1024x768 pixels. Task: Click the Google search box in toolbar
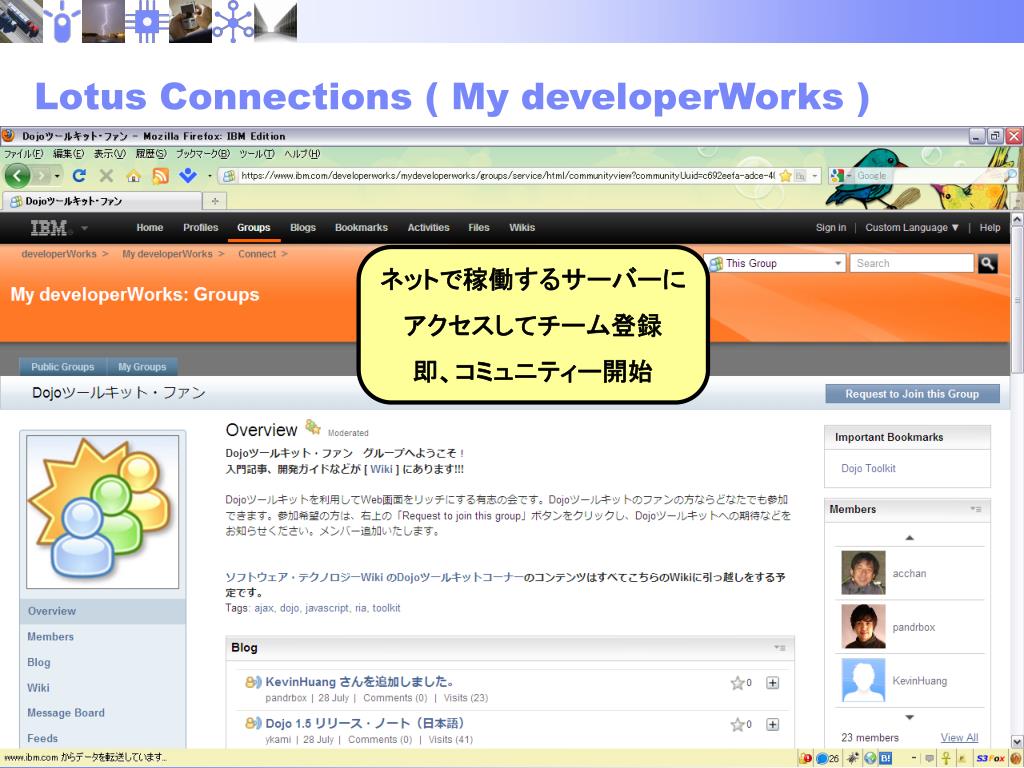tap(931, 176)
